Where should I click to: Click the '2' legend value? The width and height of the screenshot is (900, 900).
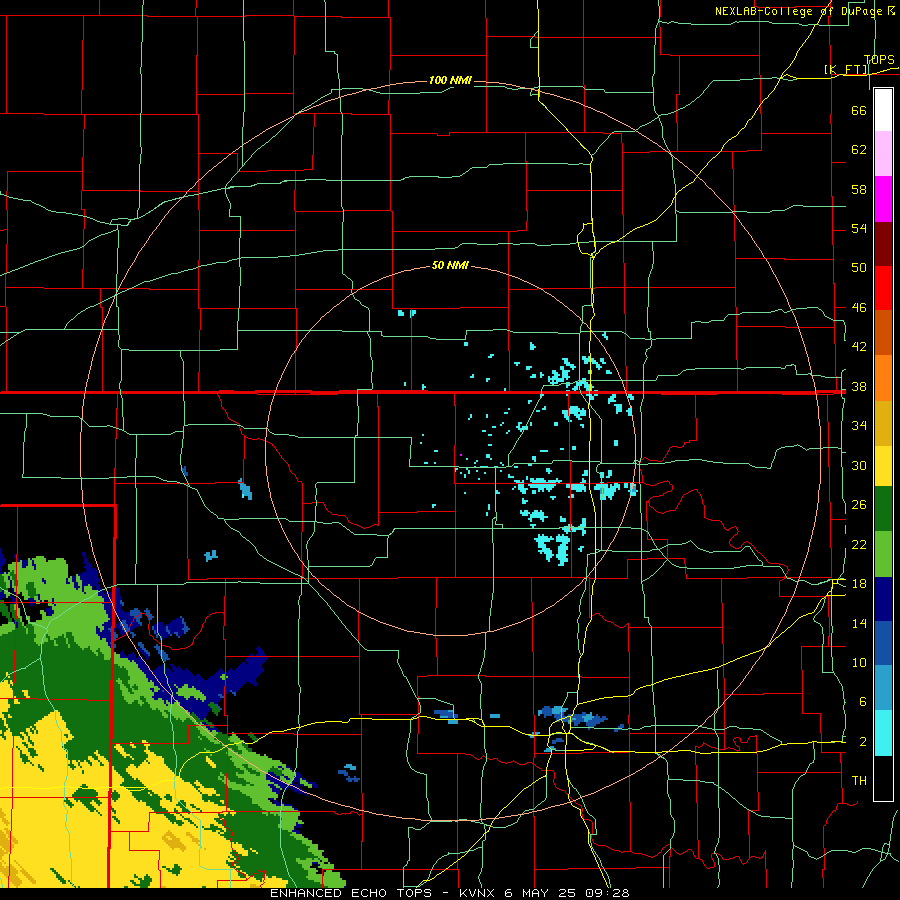pos(863,742)
